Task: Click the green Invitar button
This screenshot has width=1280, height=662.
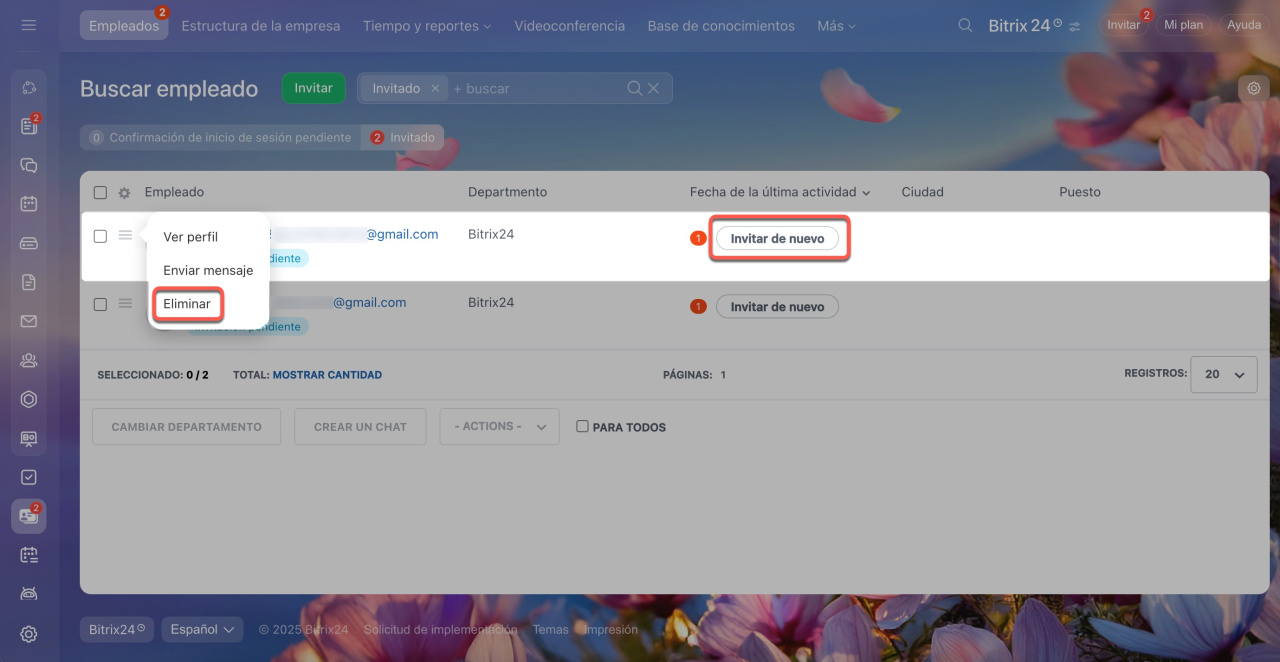Action: coord(313,88)
